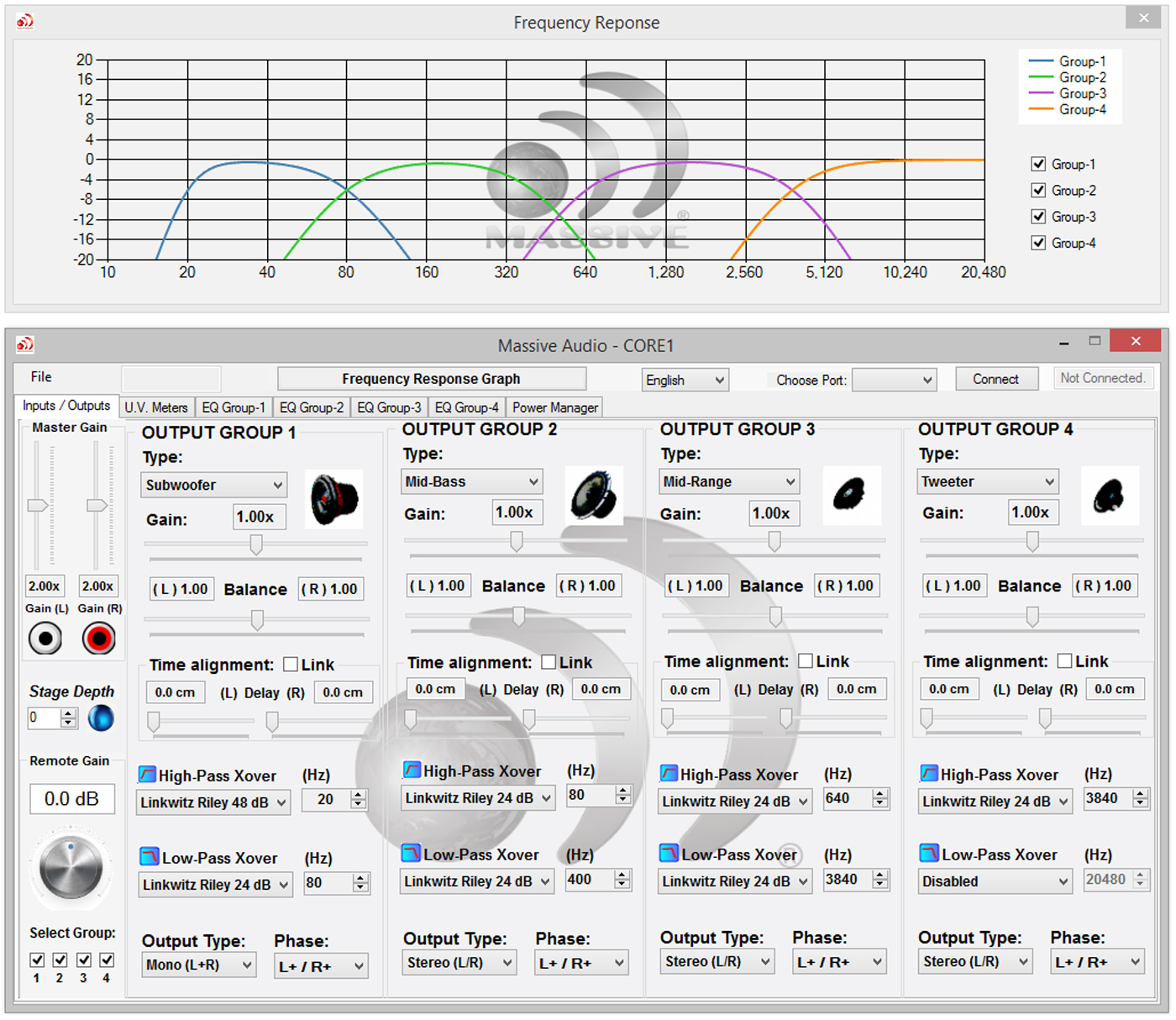
Task: Open the File menu
Action: [41, 377]
